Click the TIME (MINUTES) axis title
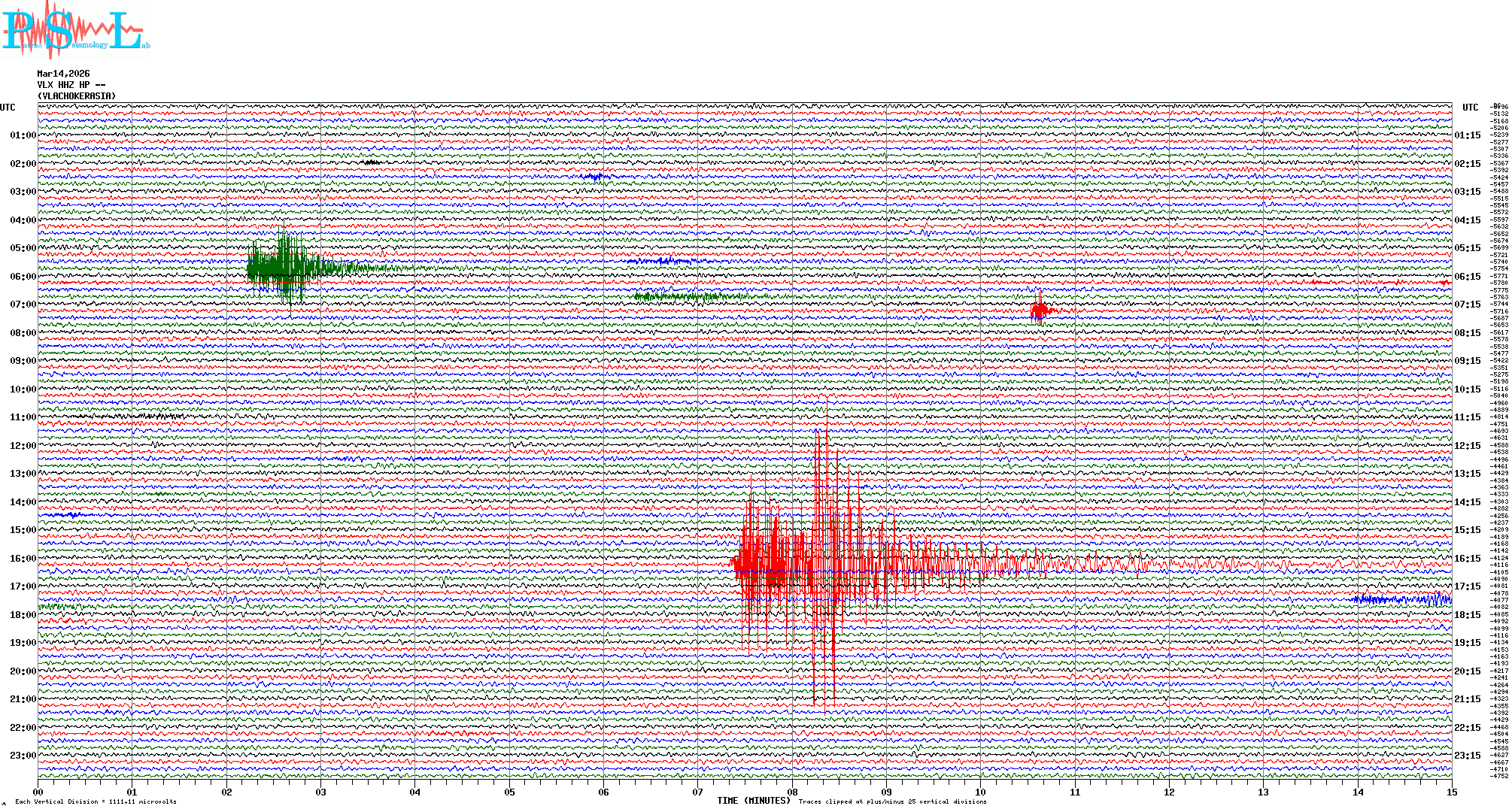Image resolution: width=1512 pixels, height=812 pixels. point(754,801)
